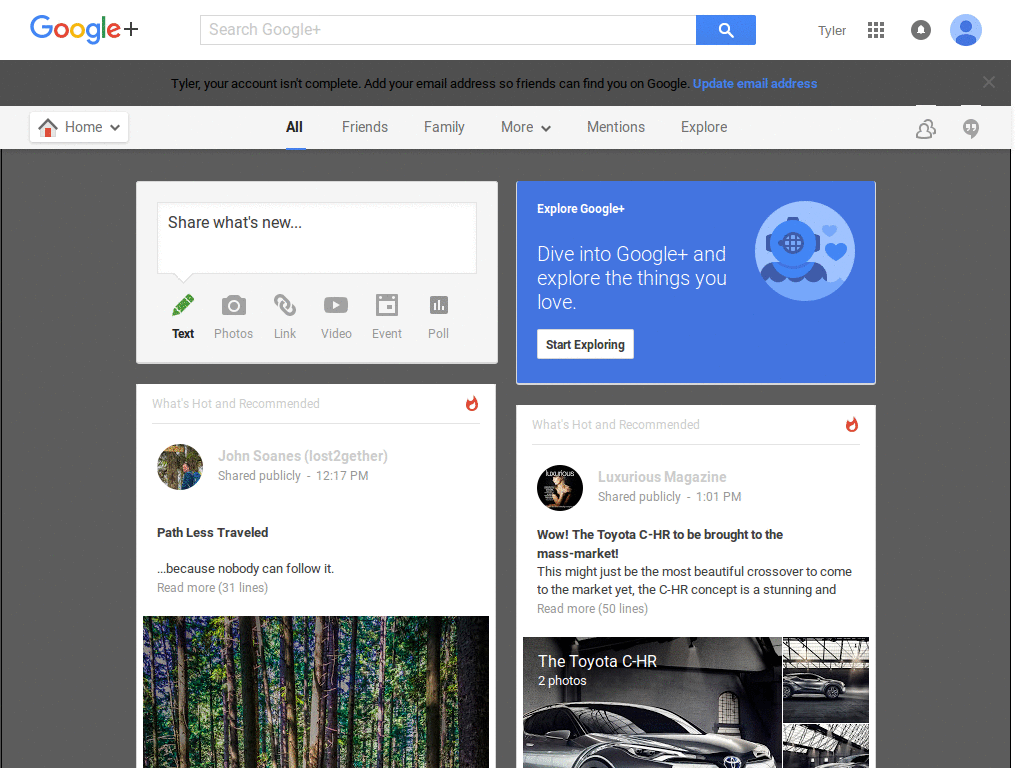Click the 1:01 PM post timestamp

click(718, 497)
